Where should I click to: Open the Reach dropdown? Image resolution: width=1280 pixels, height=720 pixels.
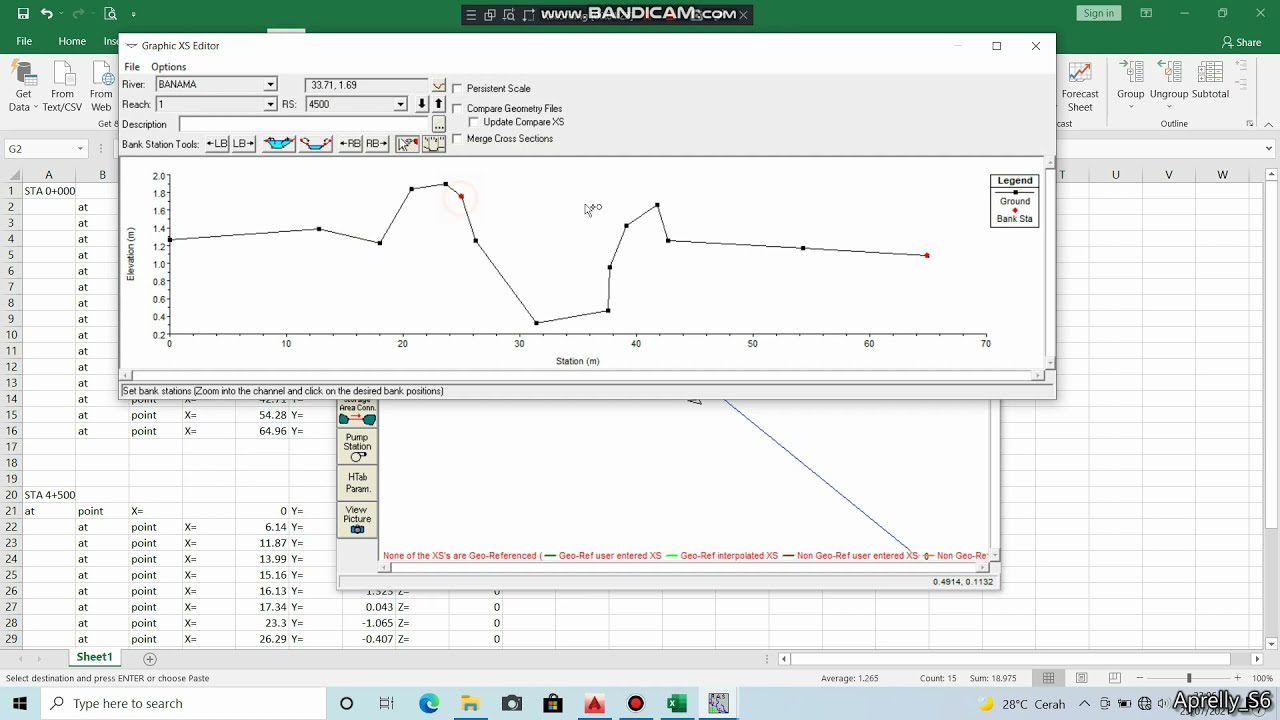(x=270, y=104)
